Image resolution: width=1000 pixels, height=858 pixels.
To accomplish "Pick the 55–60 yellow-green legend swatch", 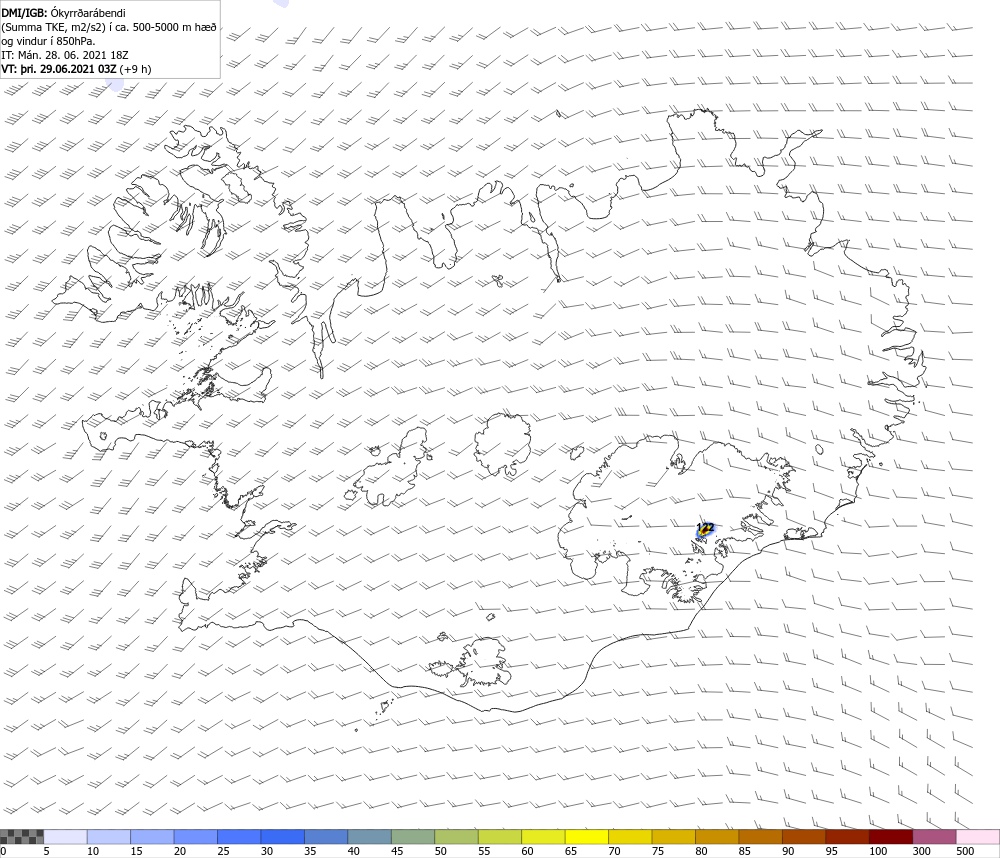I will point(499,837).
